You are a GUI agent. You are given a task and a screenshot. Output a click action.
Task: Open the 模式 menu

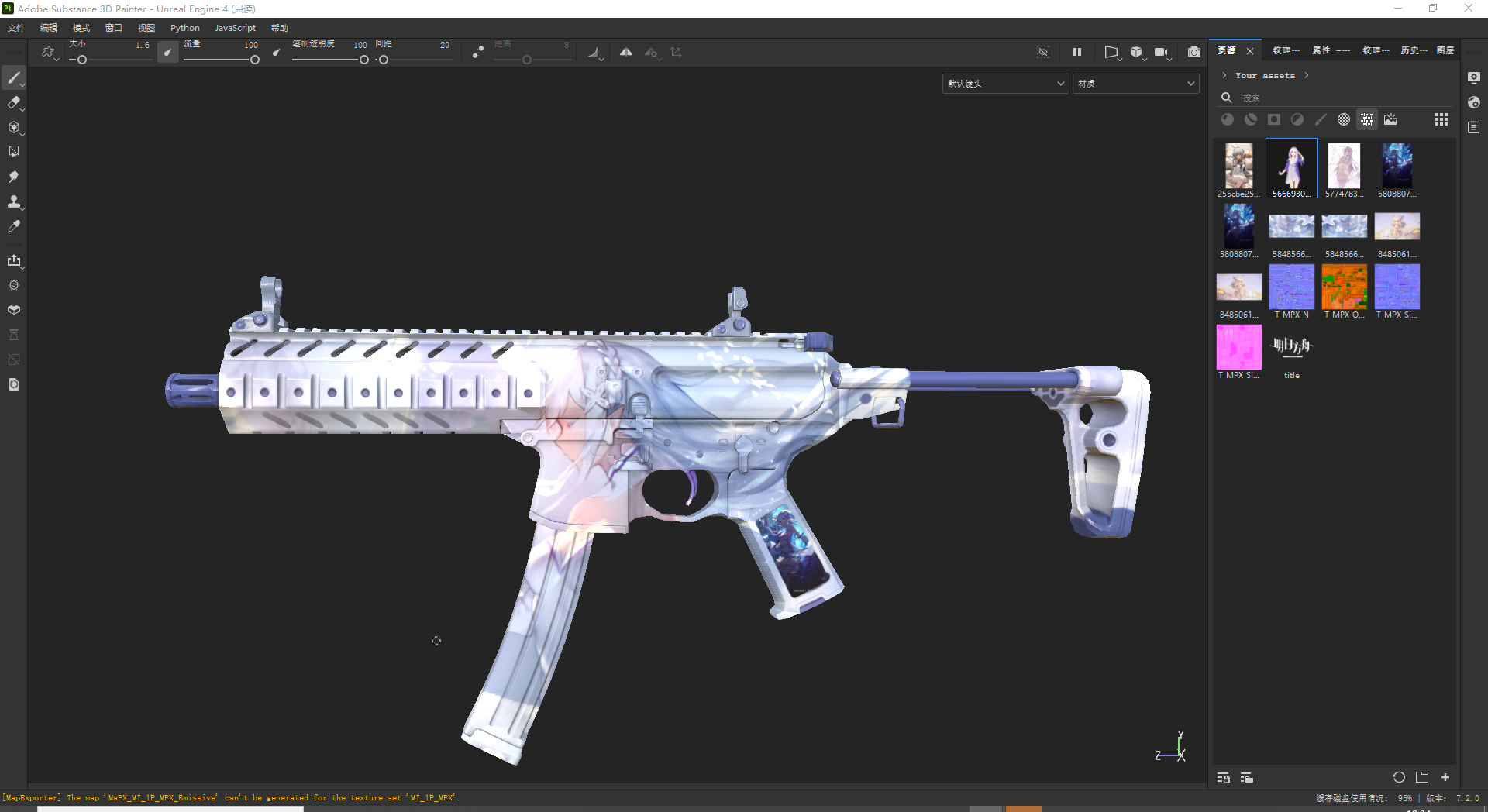click(81, 28)
